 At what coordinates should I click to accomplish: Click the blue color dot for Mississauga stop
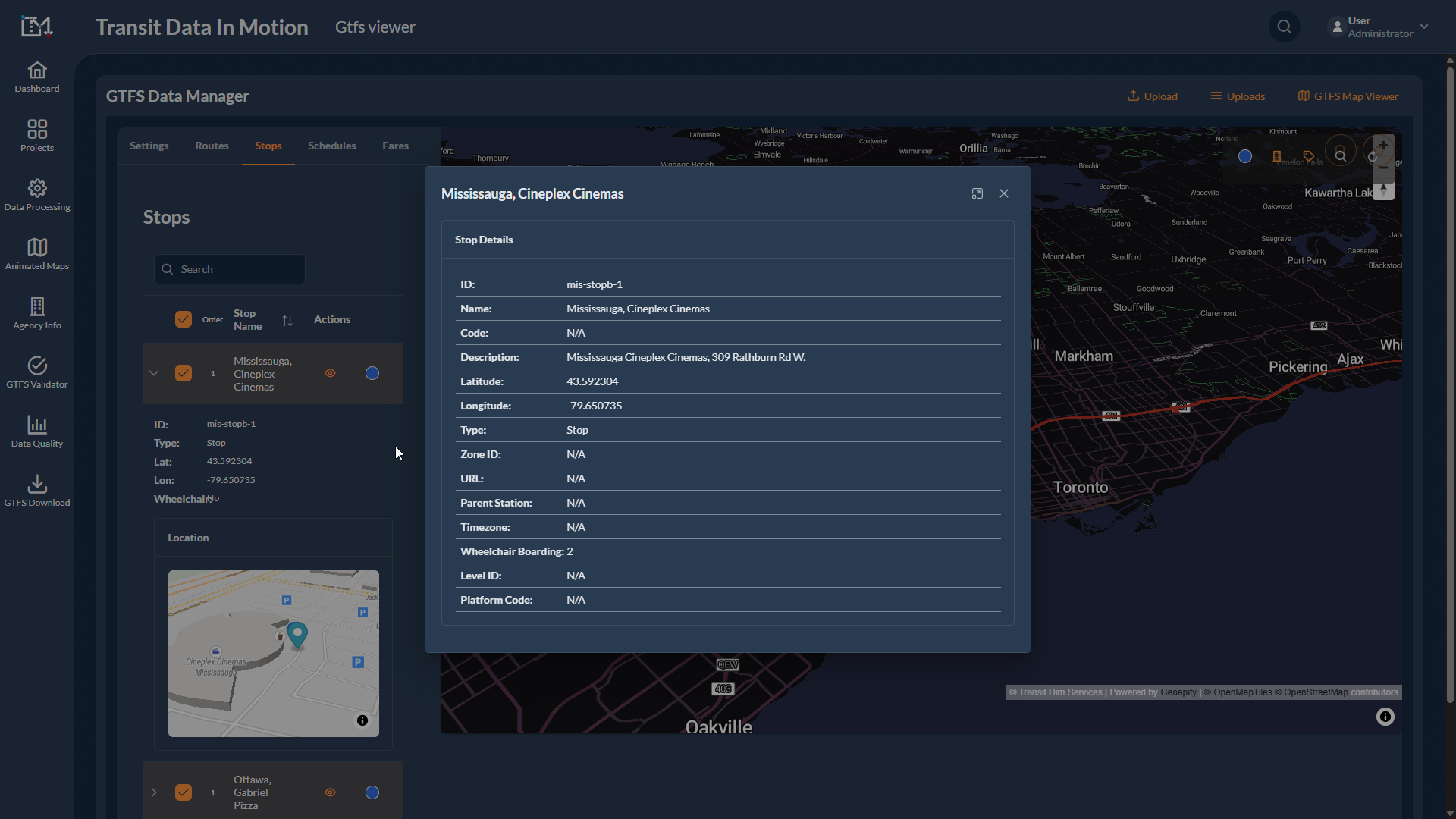(x=372, y=373)
